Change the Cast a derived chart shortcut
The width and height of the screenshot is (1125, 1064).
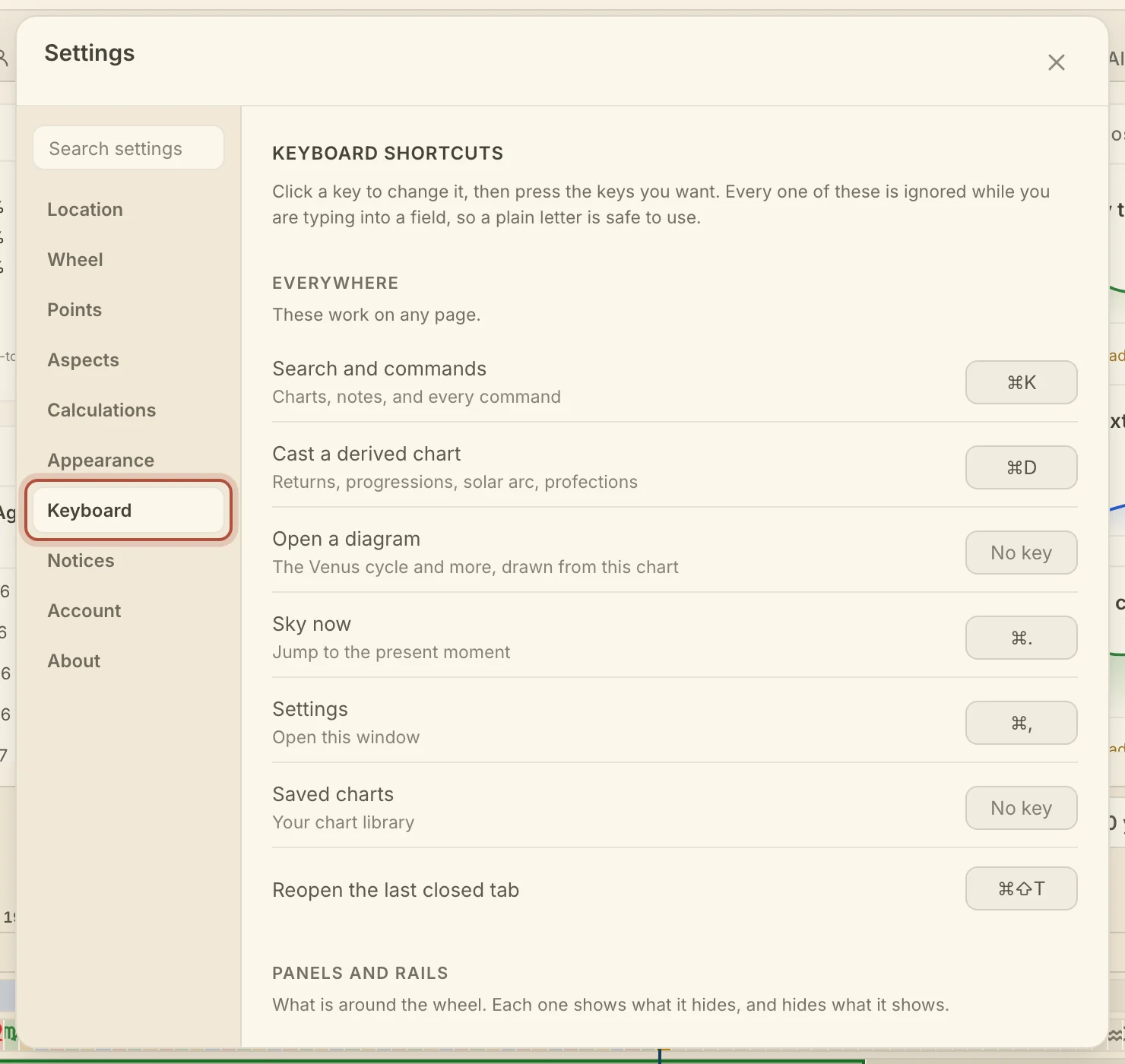(x=1021, y=467)
